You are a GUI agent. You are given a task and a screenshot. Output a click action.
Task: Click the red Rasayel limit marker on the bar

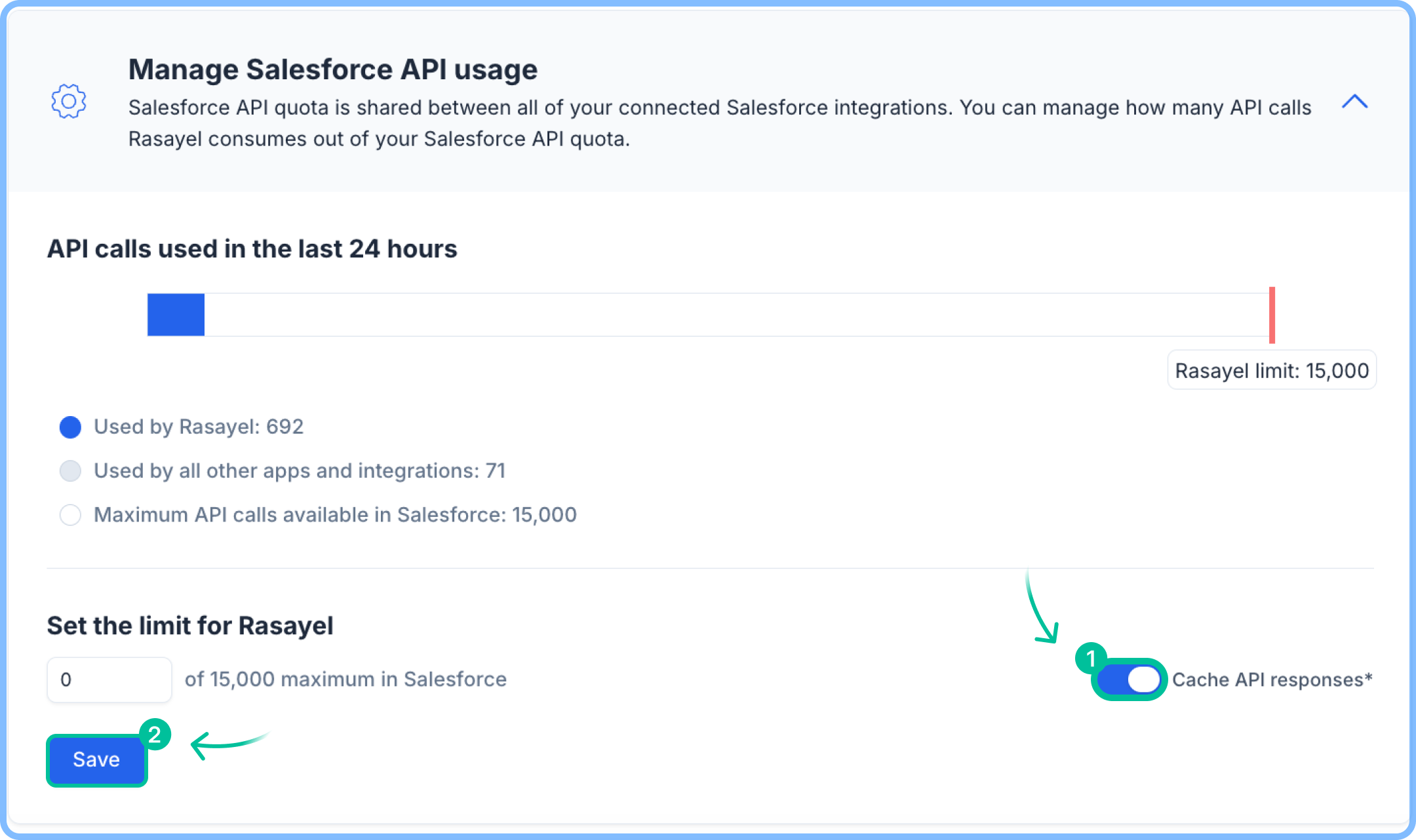[1272, 315]
